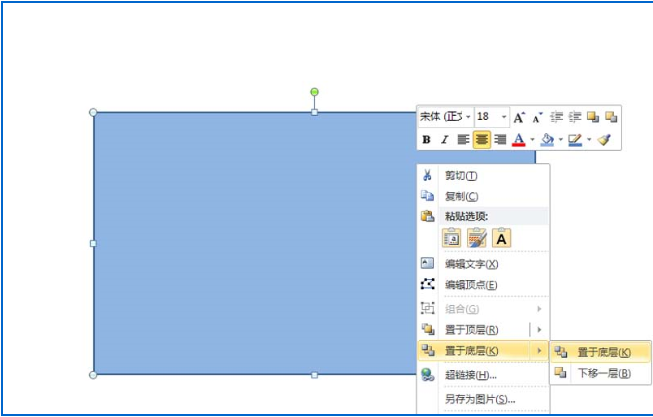Click the bring-to-front icon in menu

428,329
